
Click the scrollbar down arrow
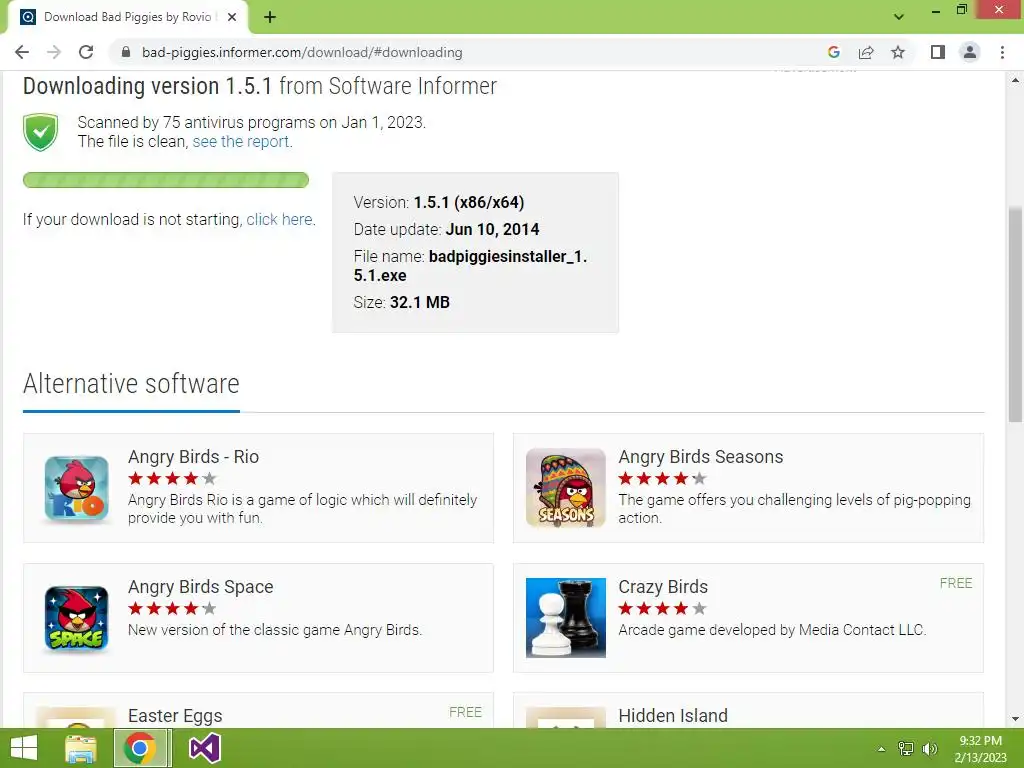coord(1015,718)
